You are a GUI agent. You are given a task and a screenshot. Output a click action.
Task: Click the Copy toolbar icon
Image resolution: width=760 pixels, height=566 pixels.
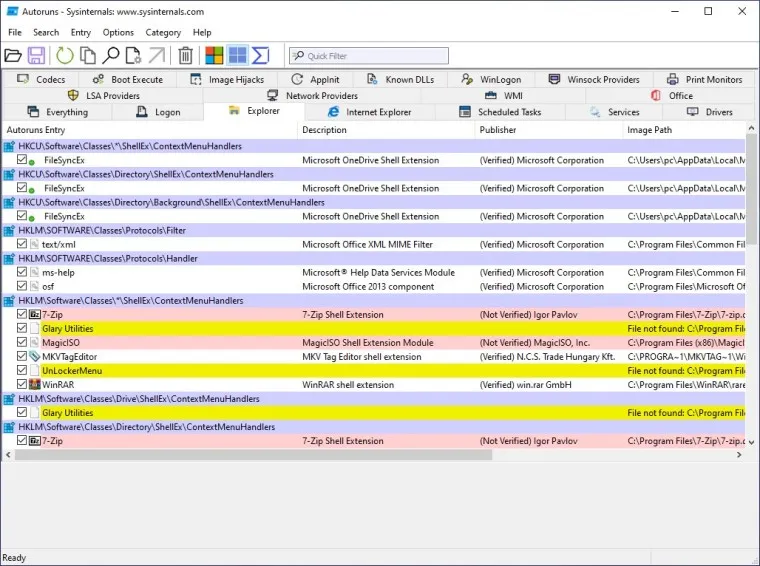pos(88,56)
